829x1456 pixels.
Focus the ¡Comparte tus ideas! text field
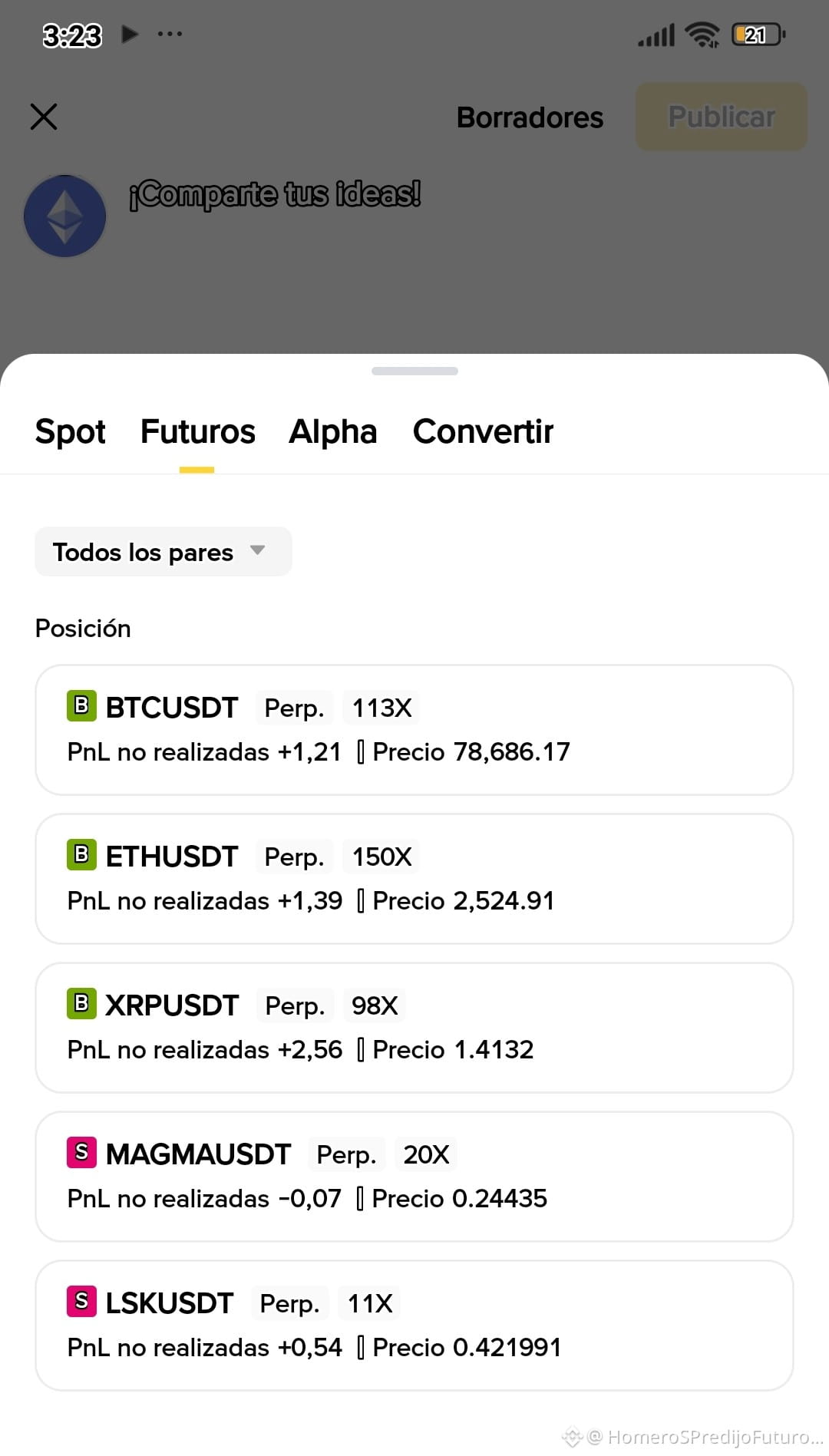coord(275,194)
